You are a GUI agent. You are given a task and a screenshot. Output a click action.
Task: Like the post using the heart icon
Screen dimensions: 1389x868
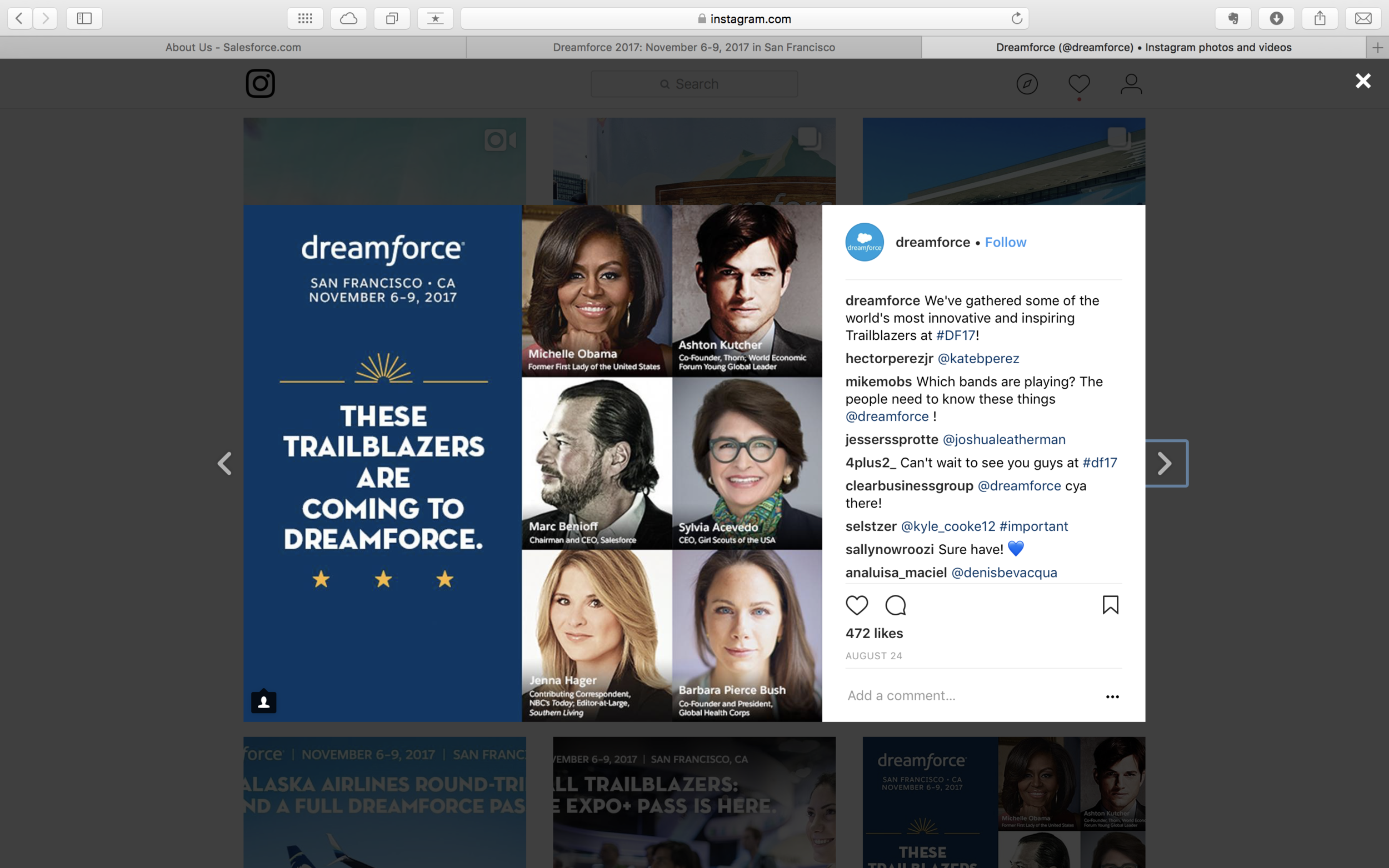(x=857, y=605)
